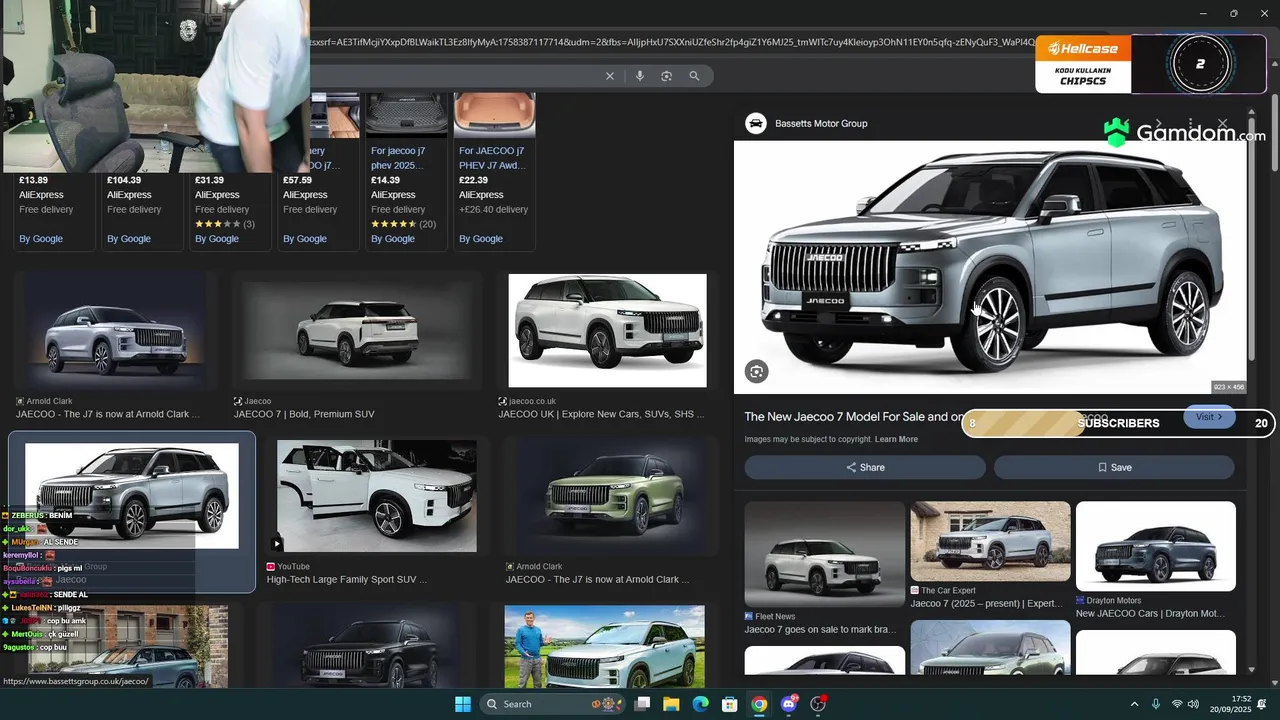This screenshot has width=1280, height=720.
Task: Click 'By Google' under the £22.39 product
Action: 481,239
